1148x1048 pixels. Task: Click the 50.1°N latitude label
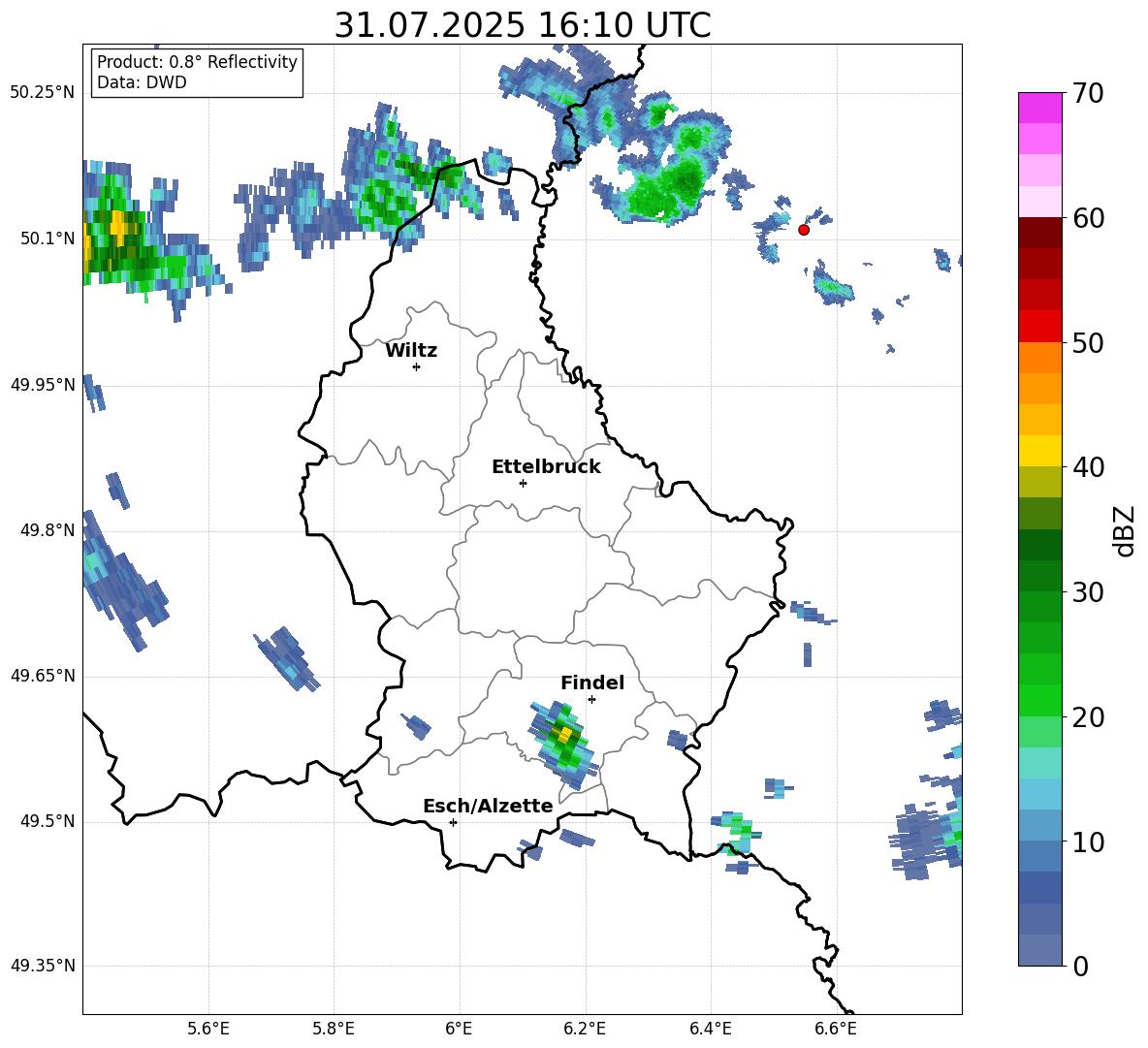tap(47, 238)
